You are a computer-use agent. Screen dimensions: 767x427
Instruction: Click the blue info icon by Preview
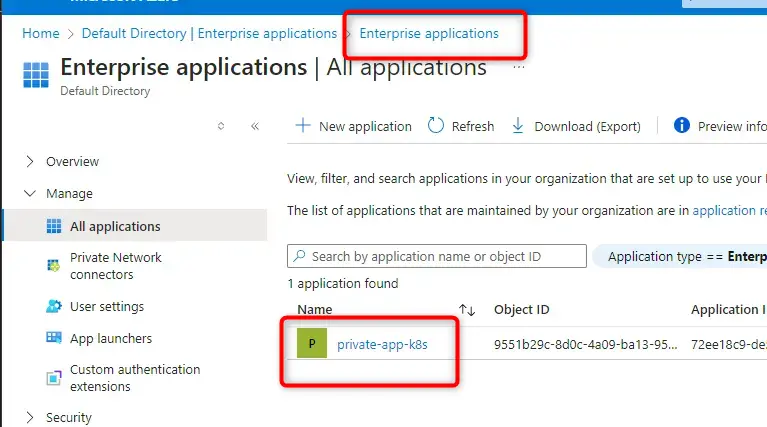(681, 125)
